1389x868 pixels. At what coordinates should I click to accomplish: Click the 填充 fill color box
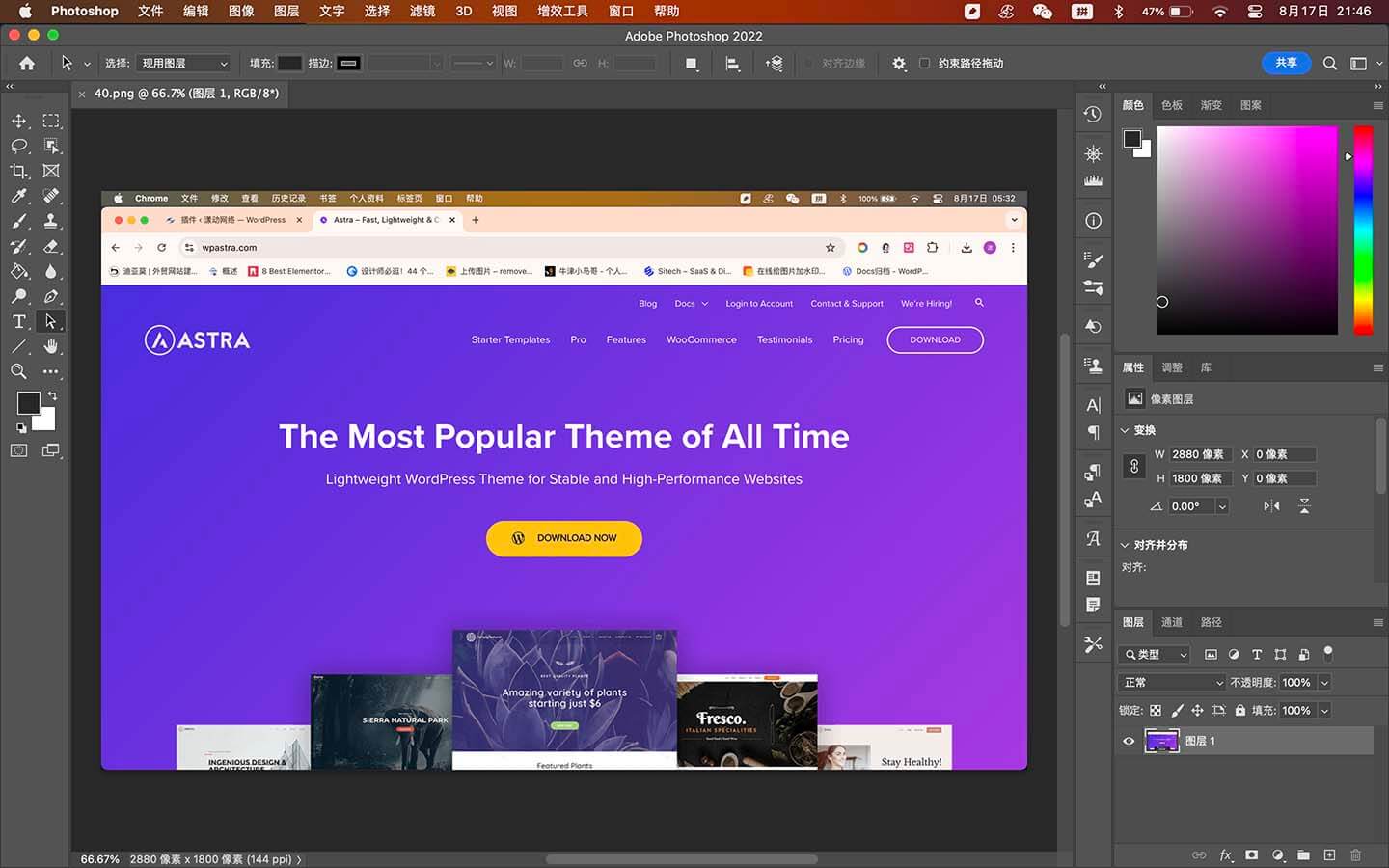[290, 64]
